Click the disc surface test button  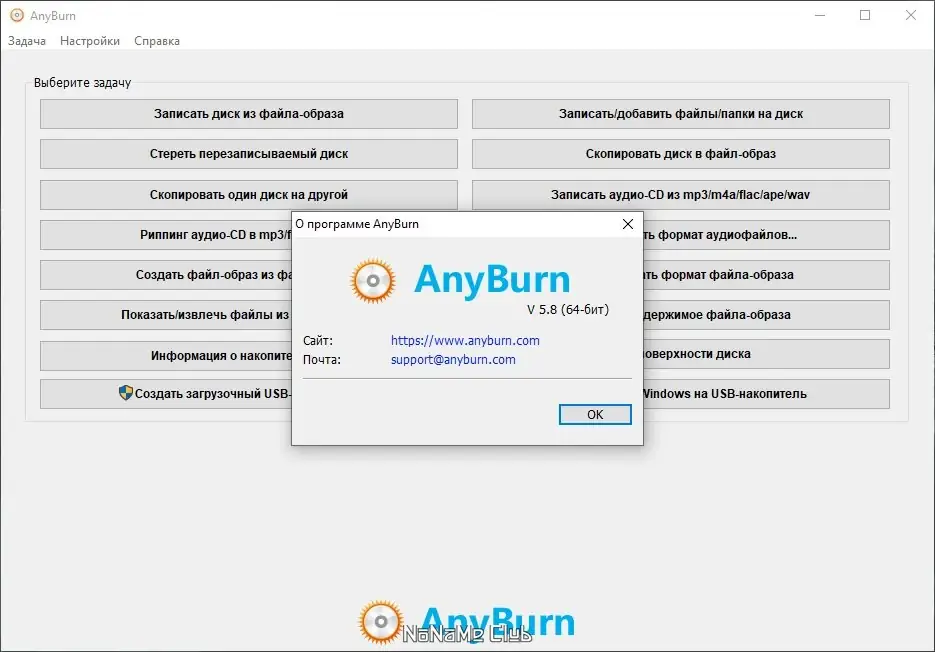tap(766, 354)
